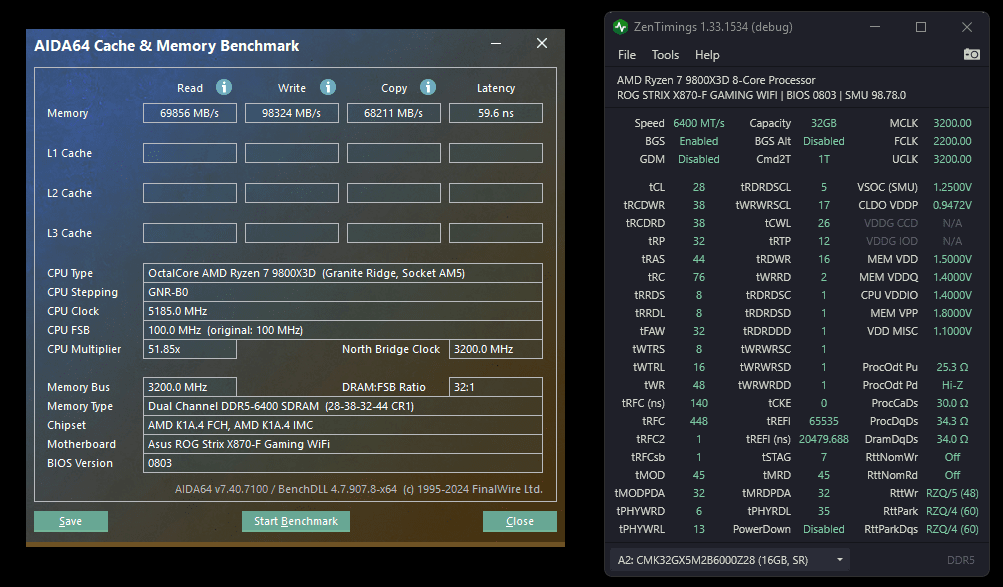
Task: Click the tREFI (ns) value 20479.688
Action: (x=824, y=439)
